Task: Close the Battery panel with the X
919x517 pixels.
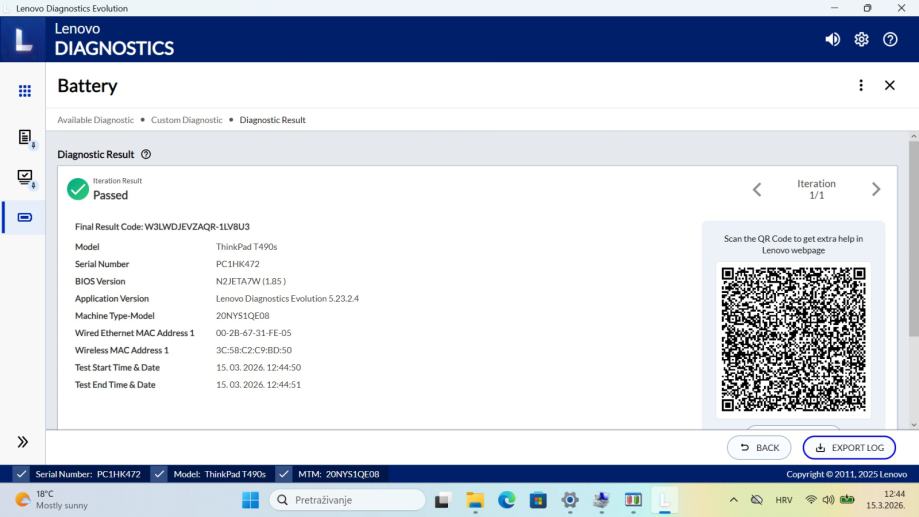Action: [889, 86]
